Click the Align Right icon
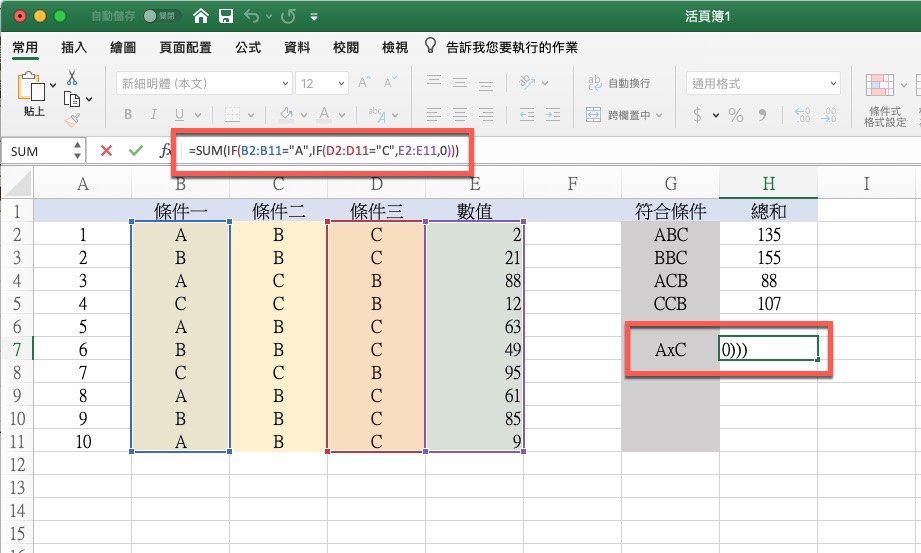The height and width of the screenshot is (553, 921). pos(486,115)
